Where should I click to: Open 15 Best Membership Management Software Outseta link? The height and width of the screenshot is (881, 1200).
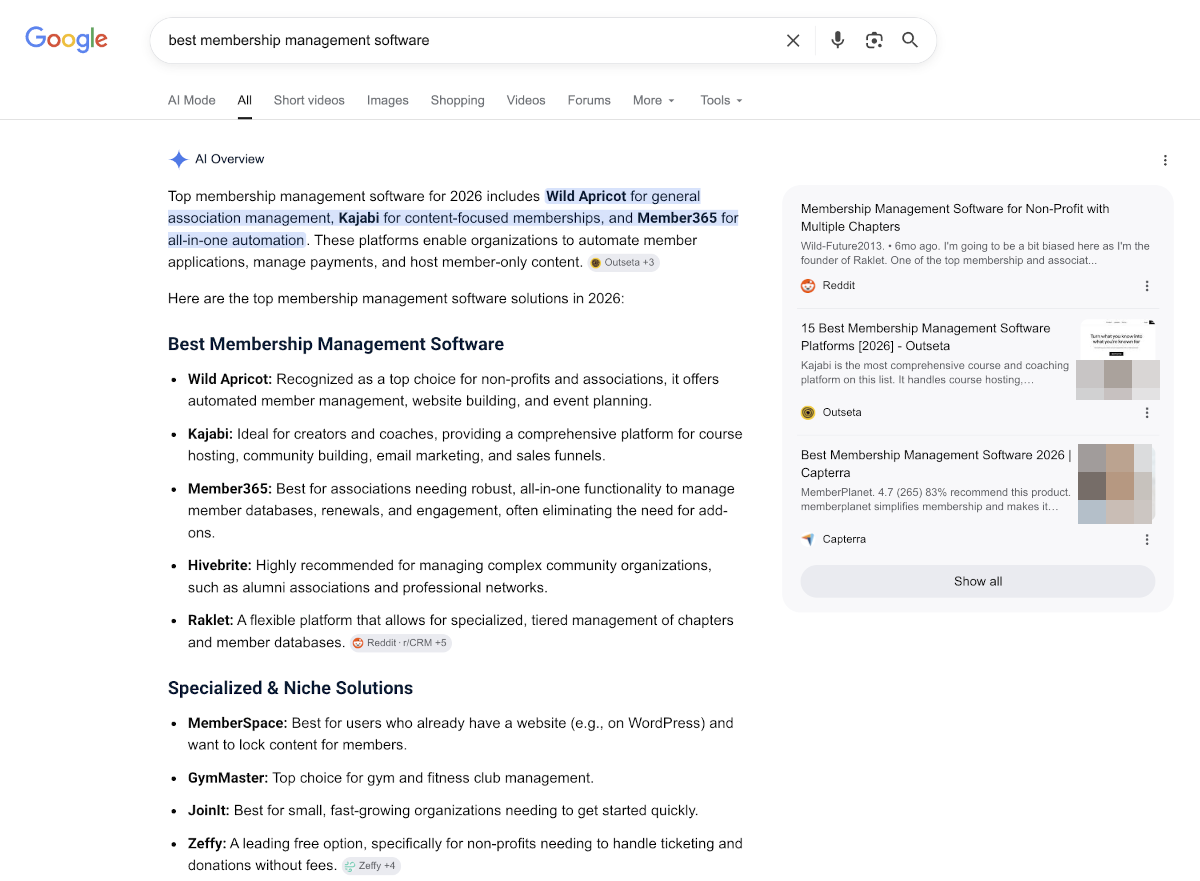[x=926, y=337]
